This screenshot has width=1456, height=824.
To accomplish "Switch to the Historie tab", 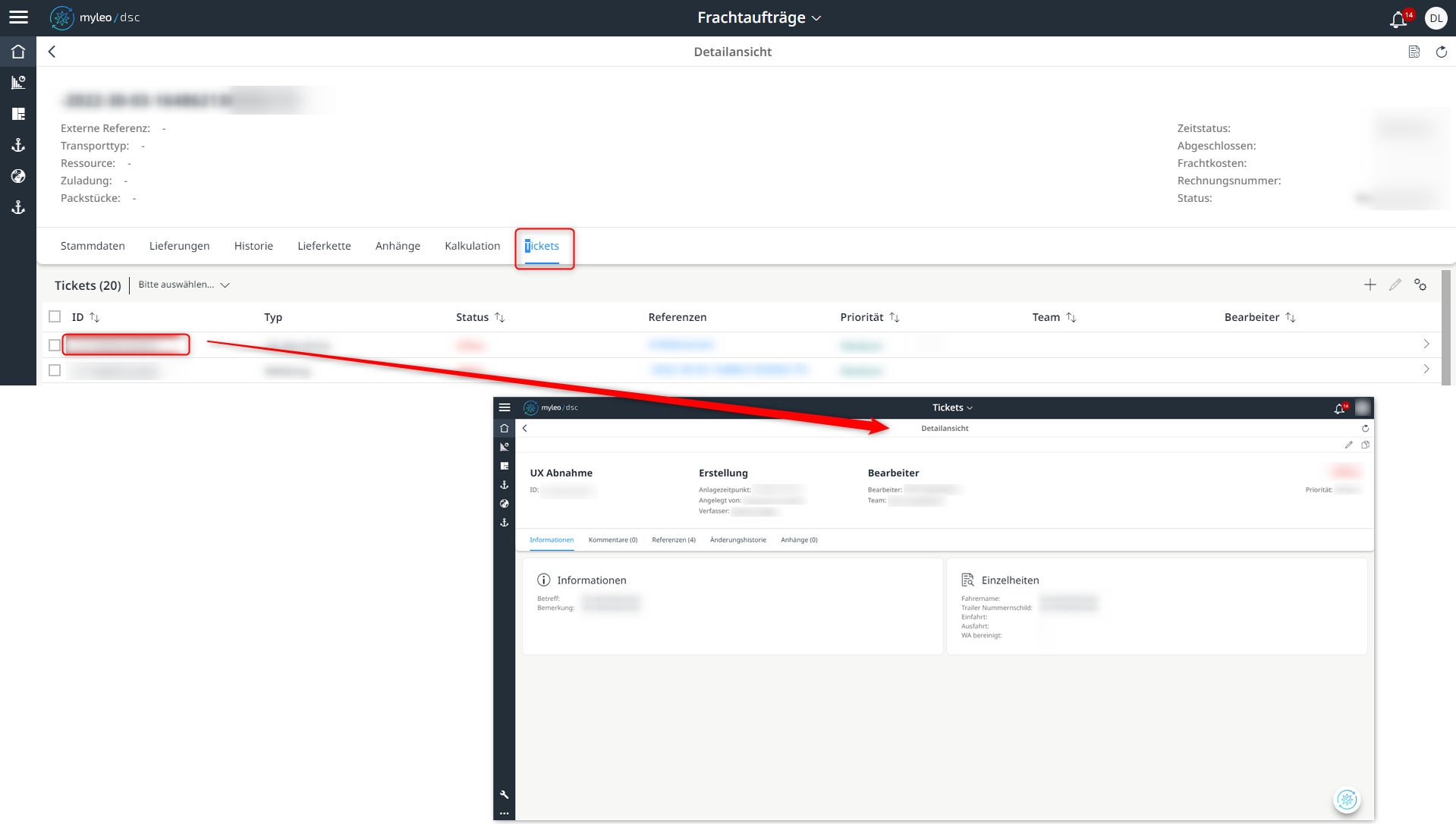I will pyautogui.click(x=253, y=246).
